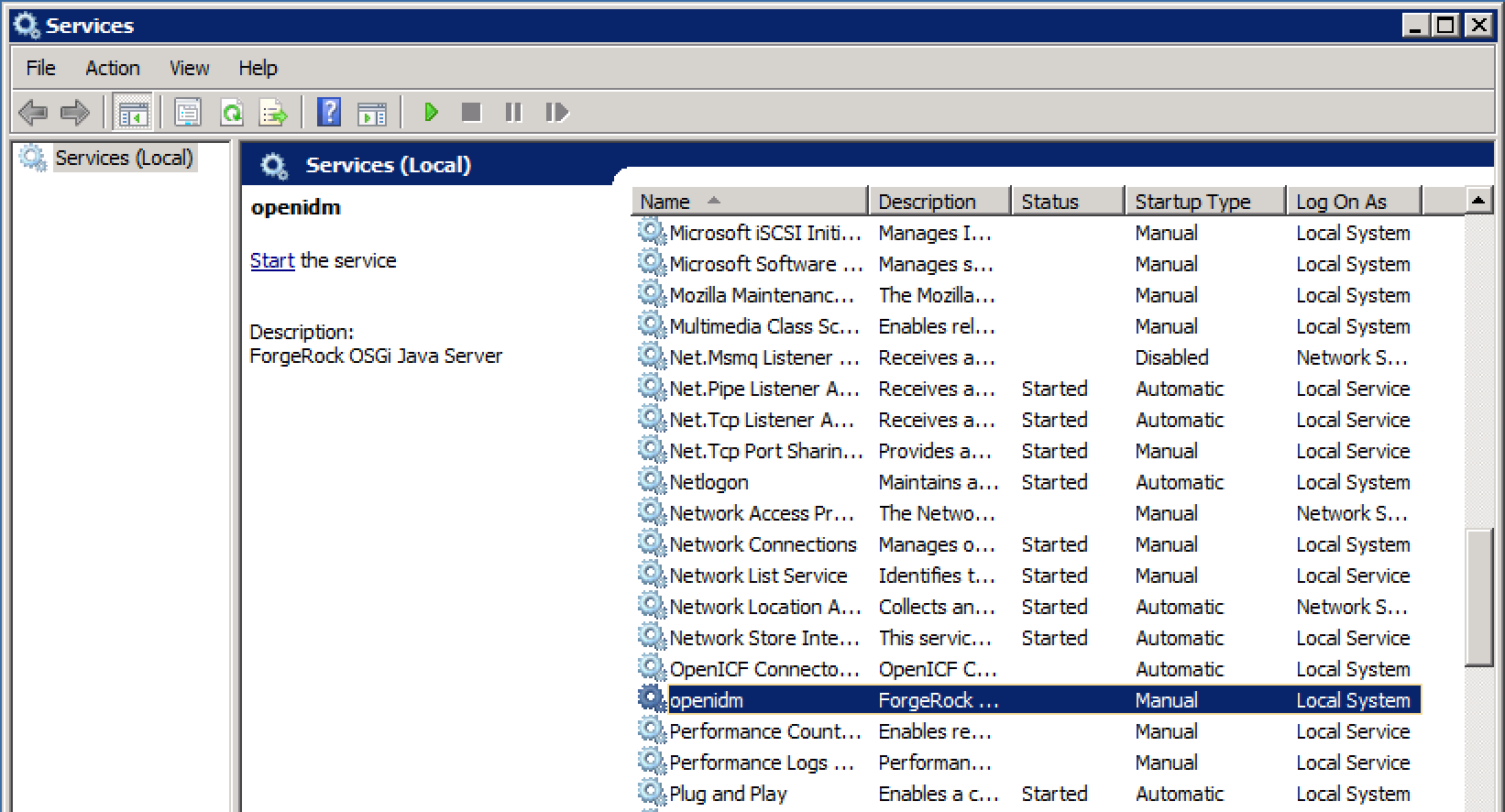Pause service with pause icon
1505x812 pixels.
[x=513, y=113]
